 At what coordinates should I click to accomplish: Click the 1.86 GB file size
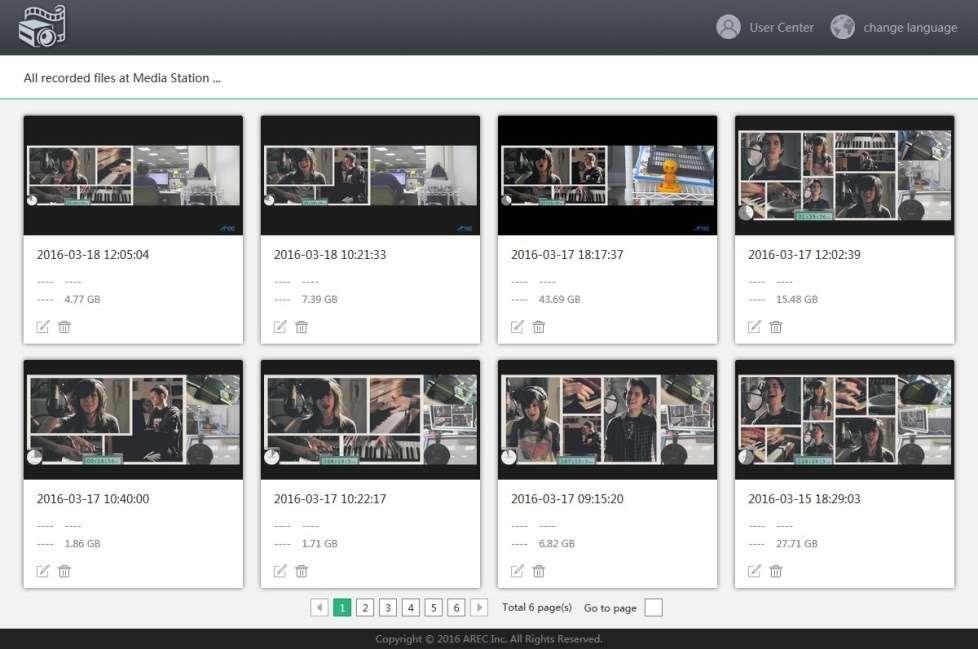coord(82,544)
